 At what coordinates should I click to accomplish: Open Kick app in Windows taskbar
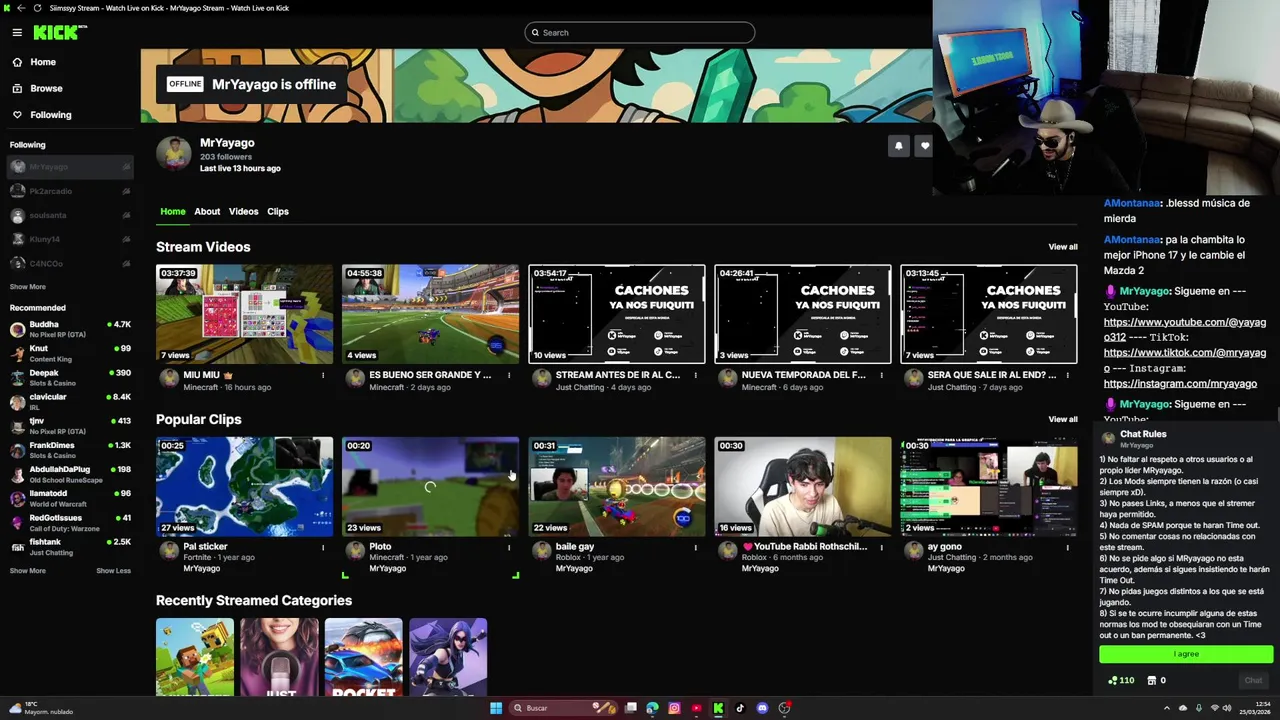[x=718, y=708]
